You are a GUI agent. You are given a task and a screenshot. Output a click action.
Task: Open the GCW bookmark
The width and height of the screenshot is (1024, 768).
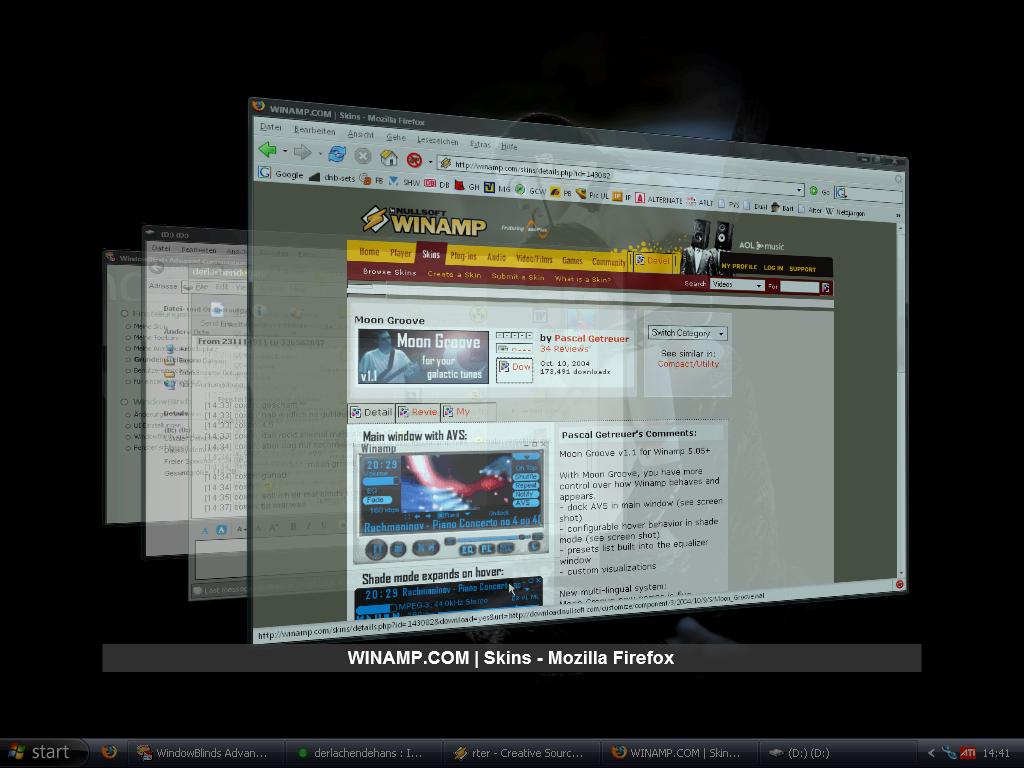click(x=531, y=190)
